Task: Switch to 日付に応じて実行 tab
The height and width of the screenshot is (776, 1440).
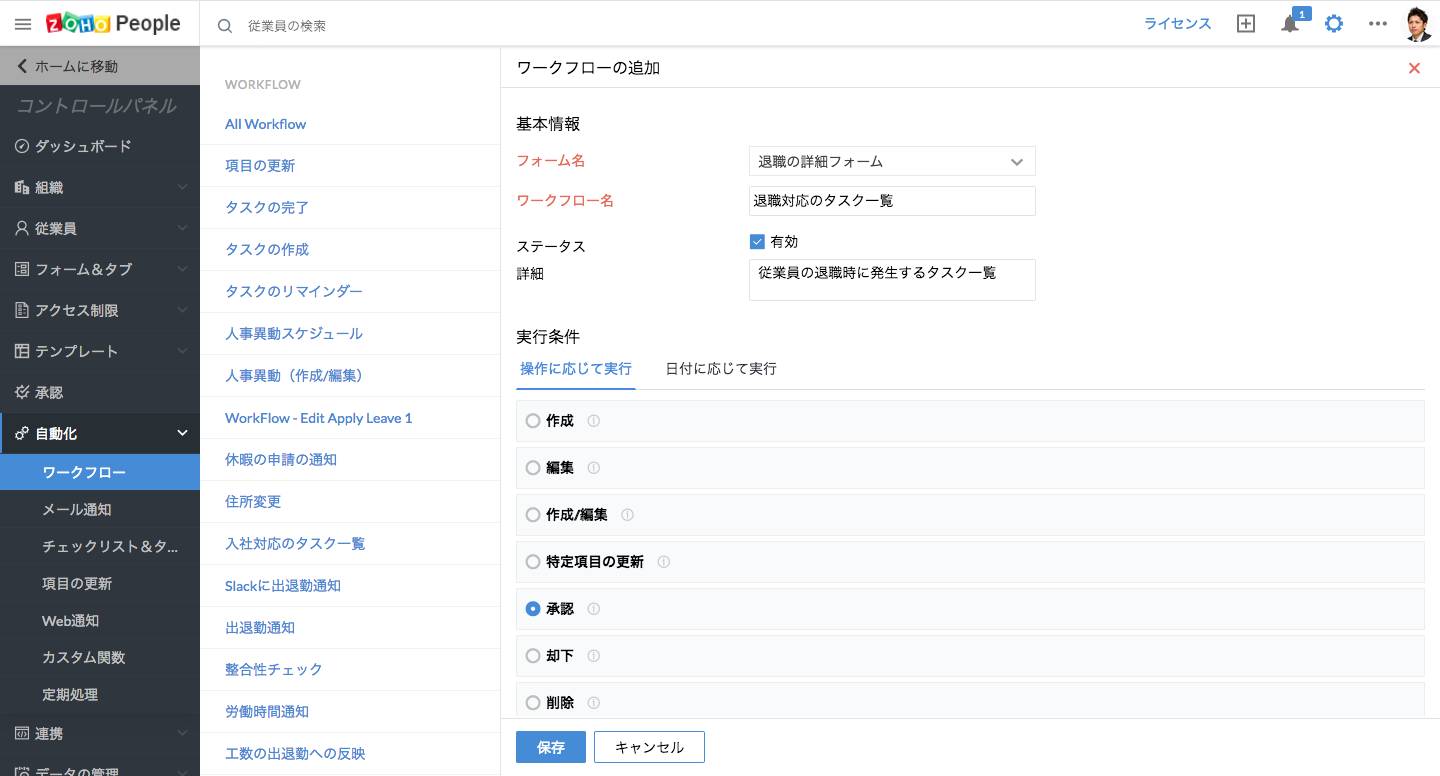Action: tap(721, 369)
